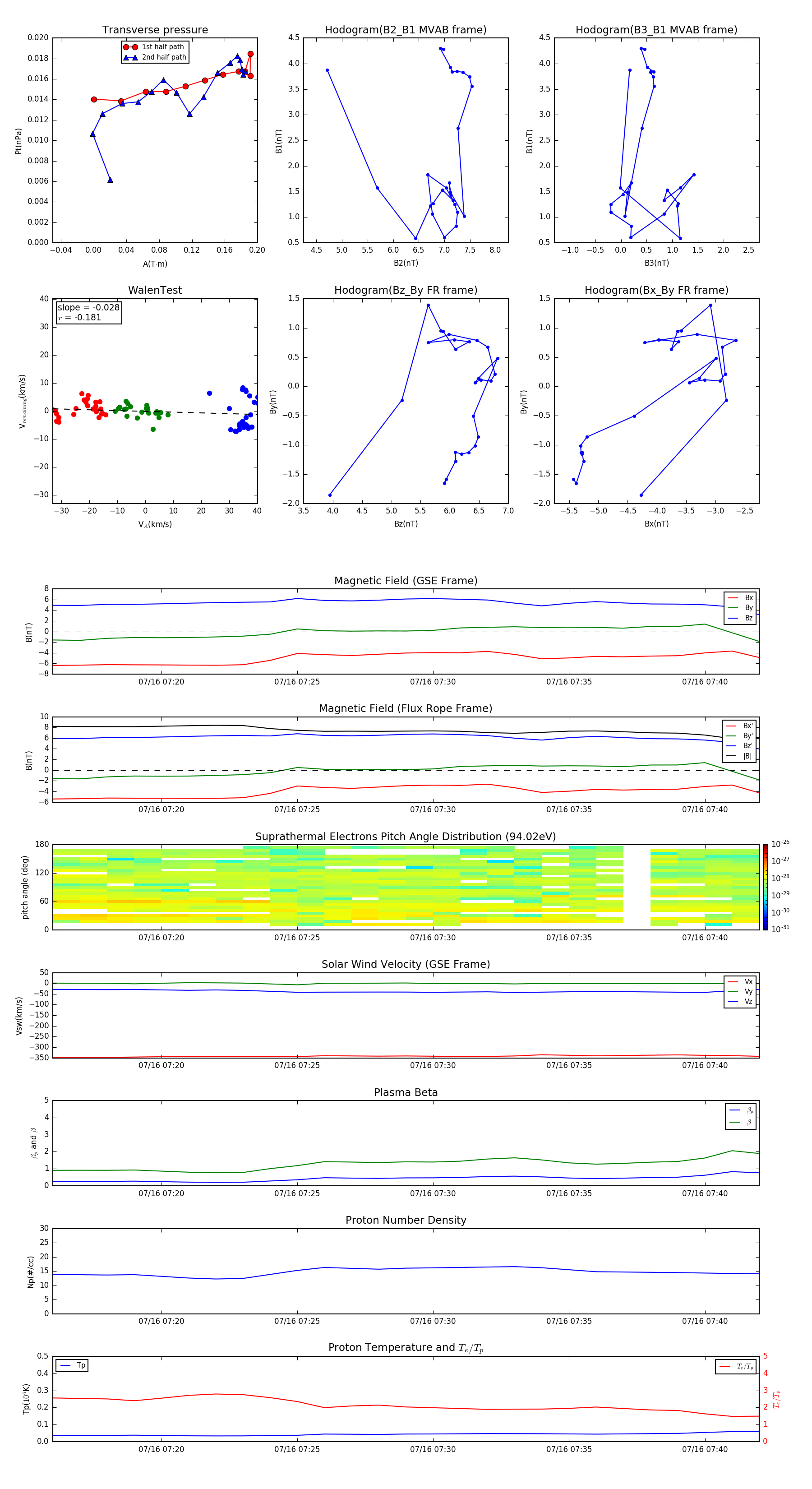Click the "Hodogram(Bx_By FR frame)" title
812x1489 pixels.
pyautogui.click(x=656, y=290)
